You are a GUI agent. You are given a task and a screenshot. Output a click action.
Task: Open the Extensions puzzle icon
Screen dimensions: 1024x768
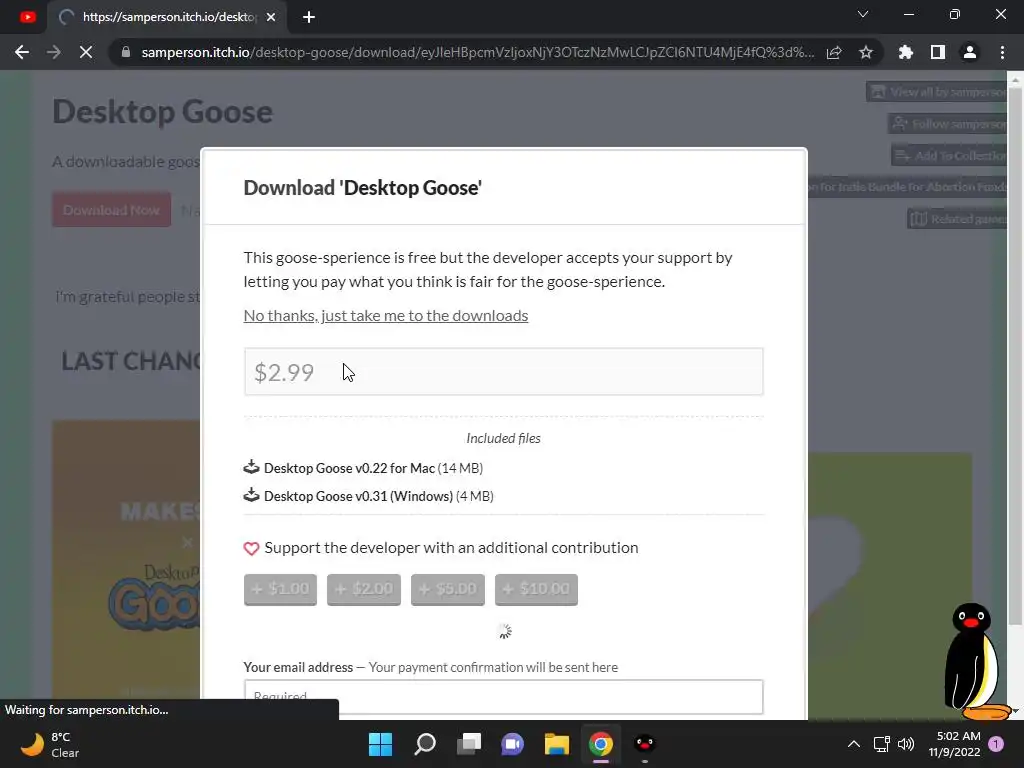pyautogui.click(x=906, y=52)
